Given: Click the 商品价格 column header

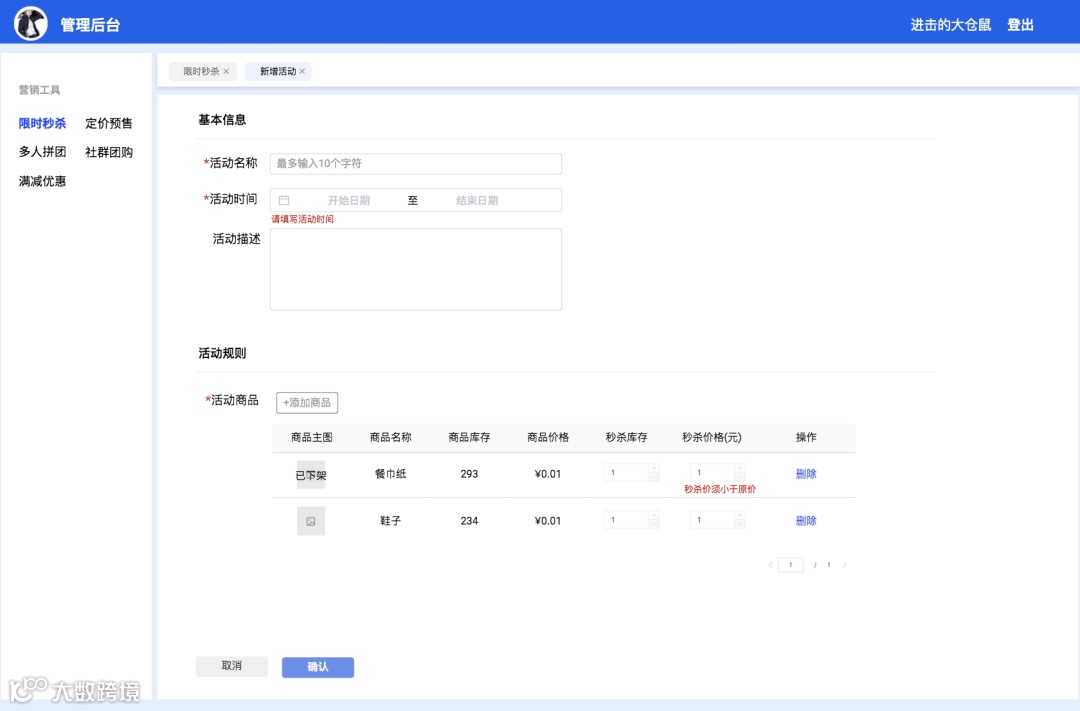Looking at the screenshot, I should click(548, 437).
